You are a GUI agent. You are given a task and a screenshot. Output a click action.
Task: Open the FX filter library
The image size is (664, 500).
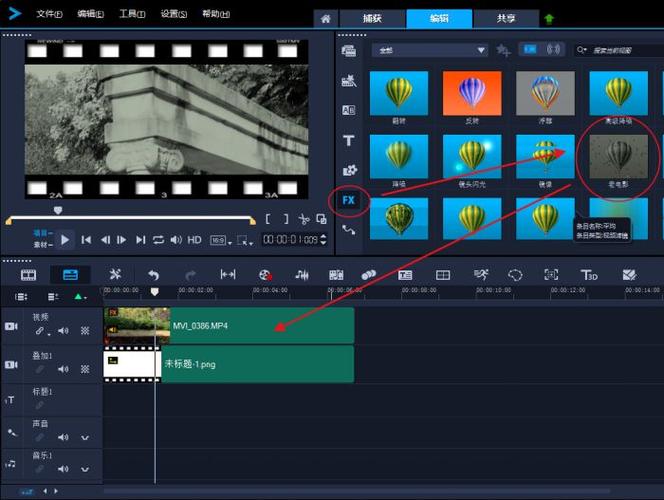[x=349, y=200]
